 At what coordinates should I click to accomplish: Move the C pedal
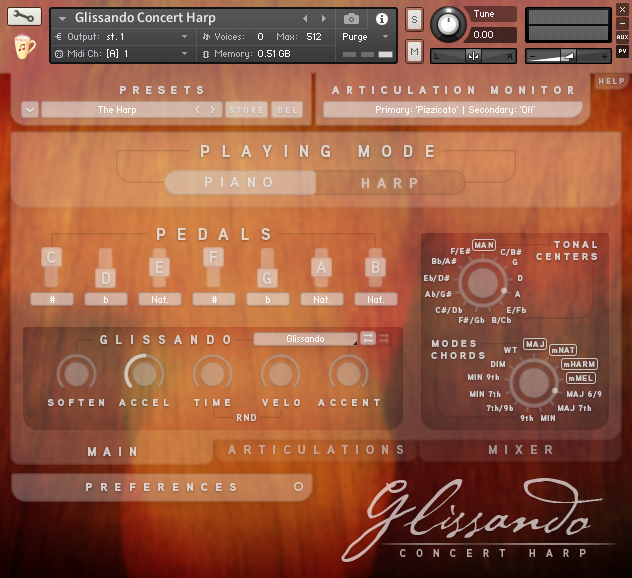(51, 257)
